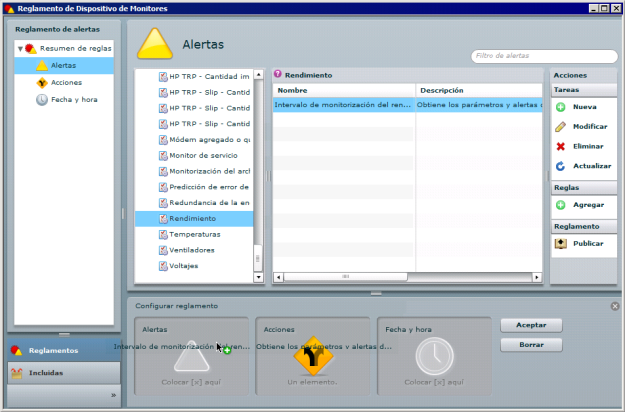Click the Agregar rule plus icon
The width and height of the screenshot is (625, 412).
pyautogui.click(x=561, y=205)
